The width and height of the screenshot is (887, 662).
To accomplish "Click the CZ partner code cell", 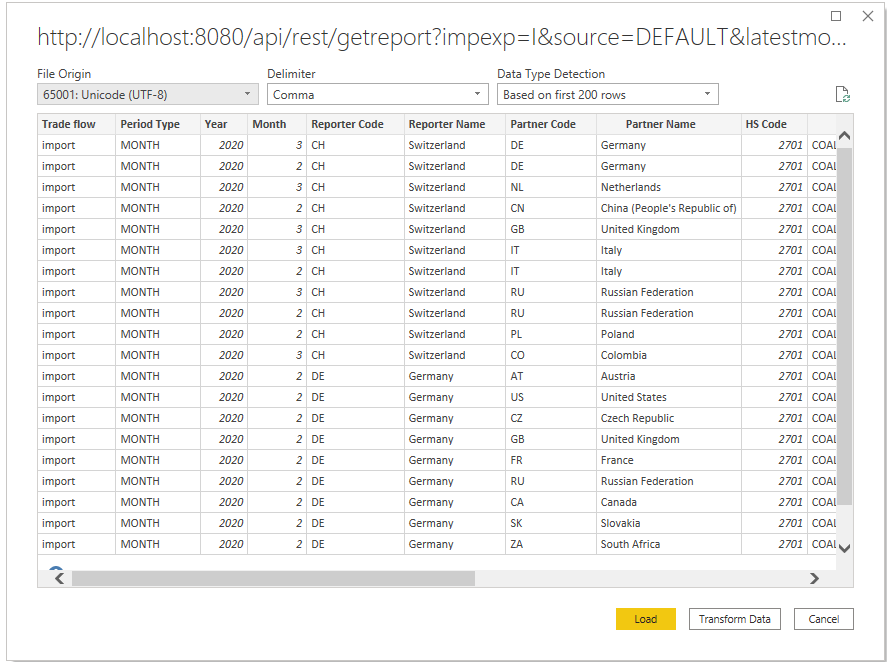I will coord(551,418).
